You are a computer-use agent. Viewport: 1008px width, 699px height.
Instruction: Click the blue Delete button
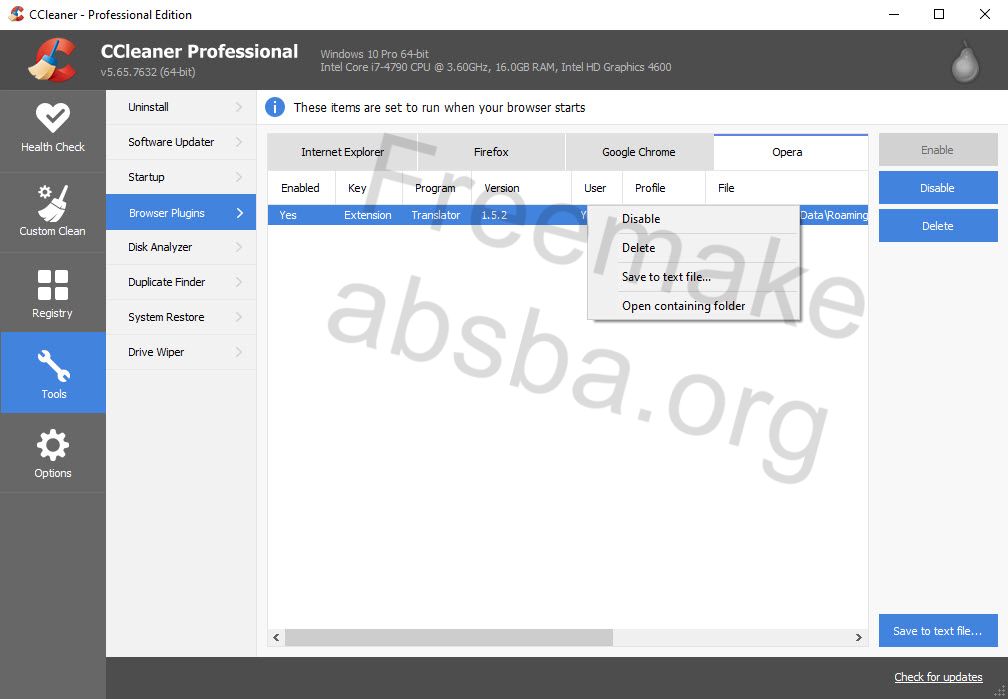938,226
